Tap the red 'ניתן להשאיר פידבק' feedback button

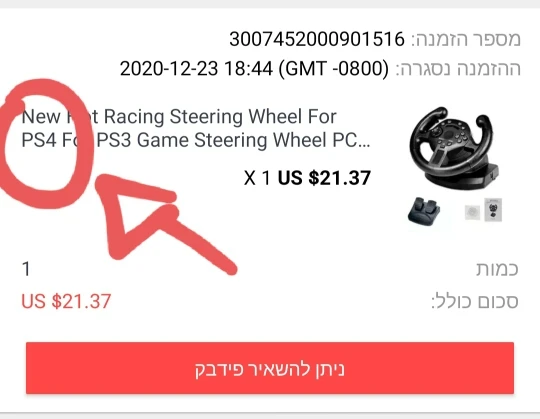(x=270, y=368)
